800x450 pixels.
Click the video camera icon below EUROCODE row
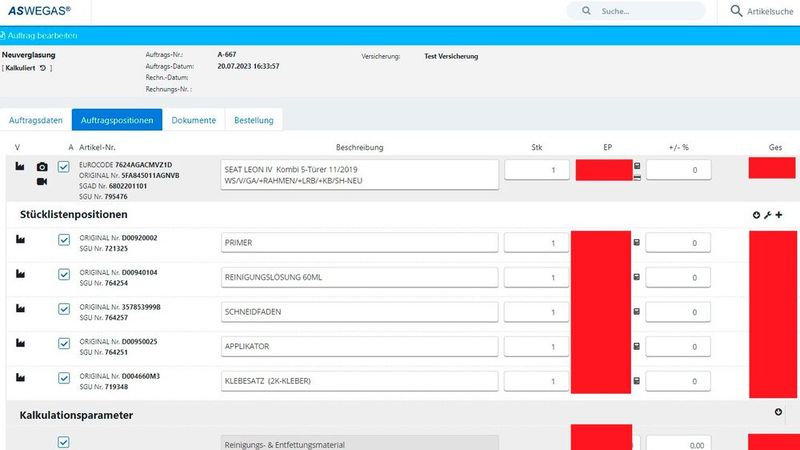point(42,182)
